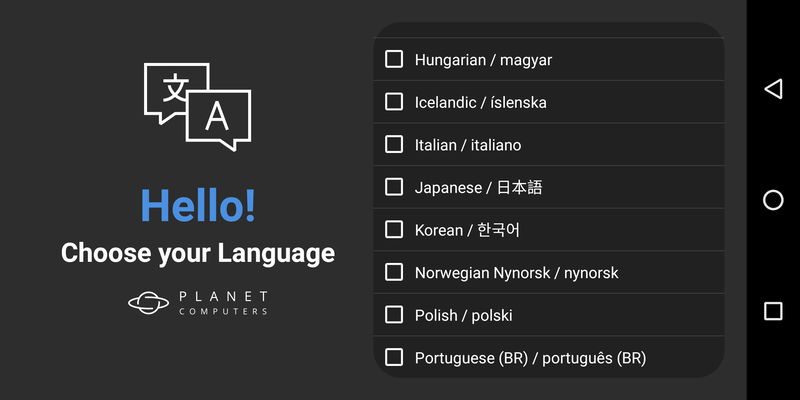Screen dimensions: 800x400
Task: Tap the Android back navigation triangle
Action: (x=772, y=89)
